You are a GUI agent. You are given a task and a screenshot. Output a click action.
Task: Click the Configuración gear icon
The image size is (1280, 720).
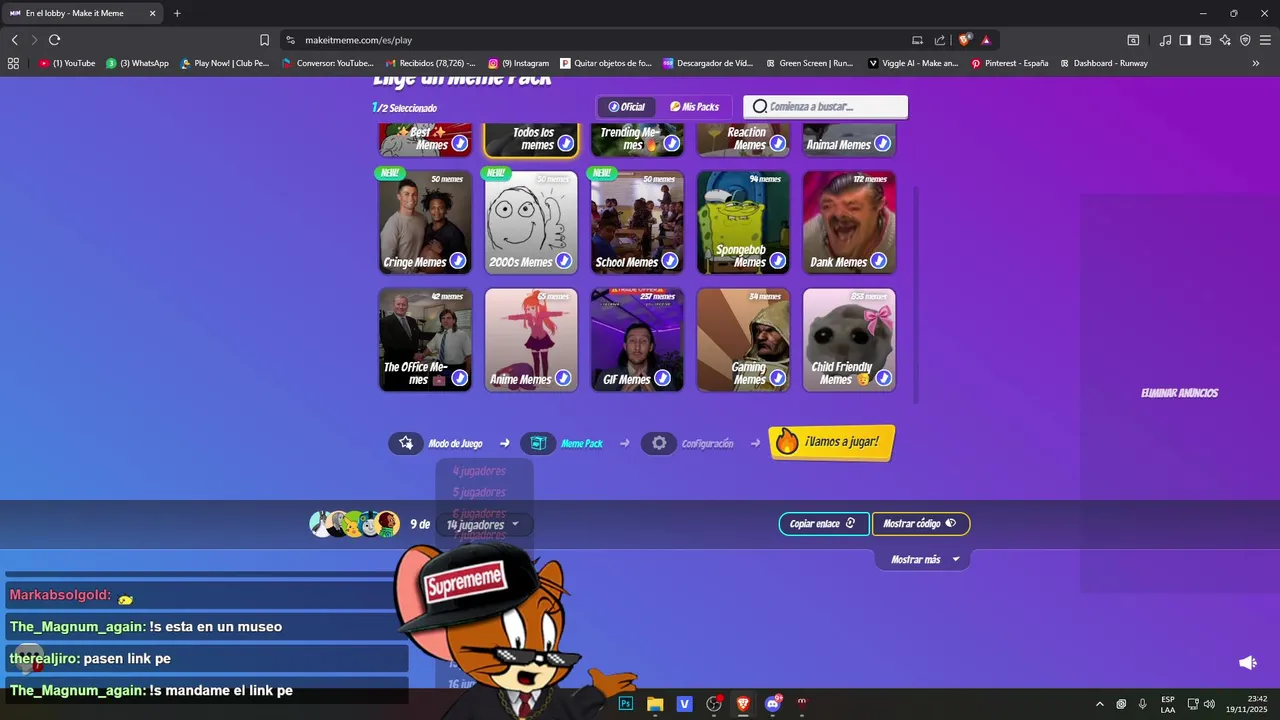pos(659,443)
